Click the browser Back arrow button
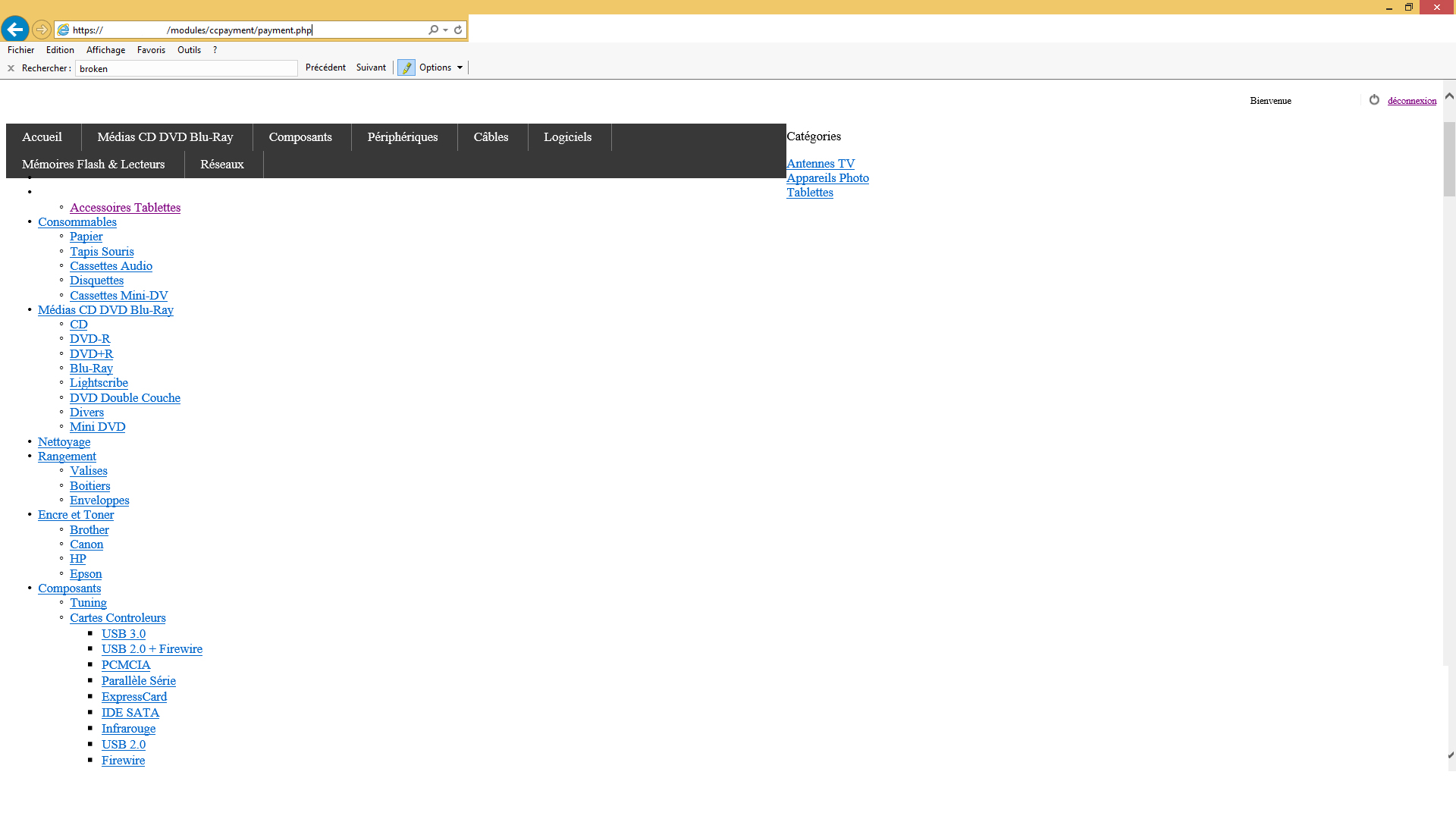 tap(14, 30)
